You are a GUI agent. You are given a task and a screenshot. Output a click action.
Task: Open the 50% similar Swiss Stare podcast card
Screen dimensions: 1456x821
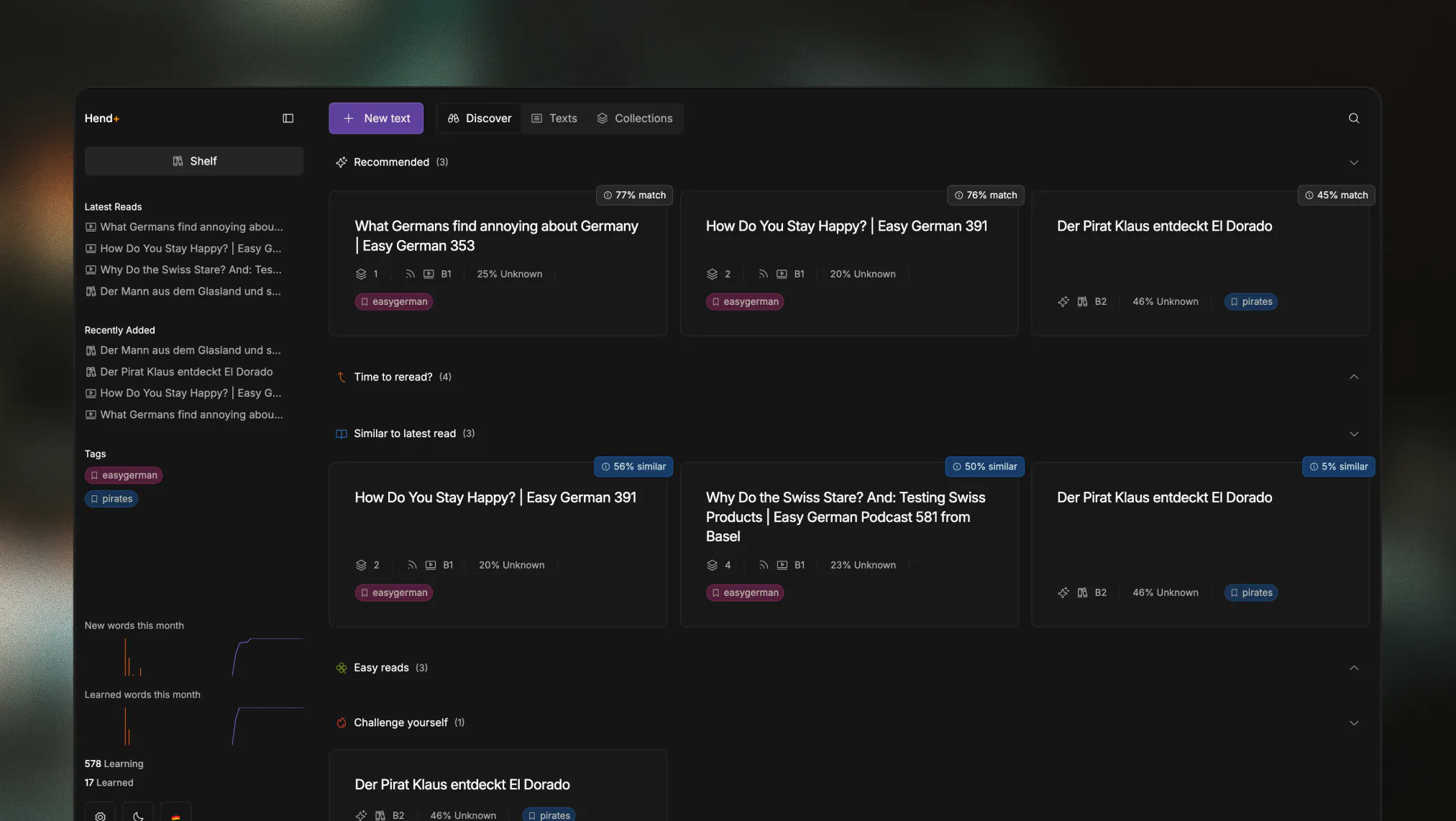pyautogui.click(x=849, y=545)
